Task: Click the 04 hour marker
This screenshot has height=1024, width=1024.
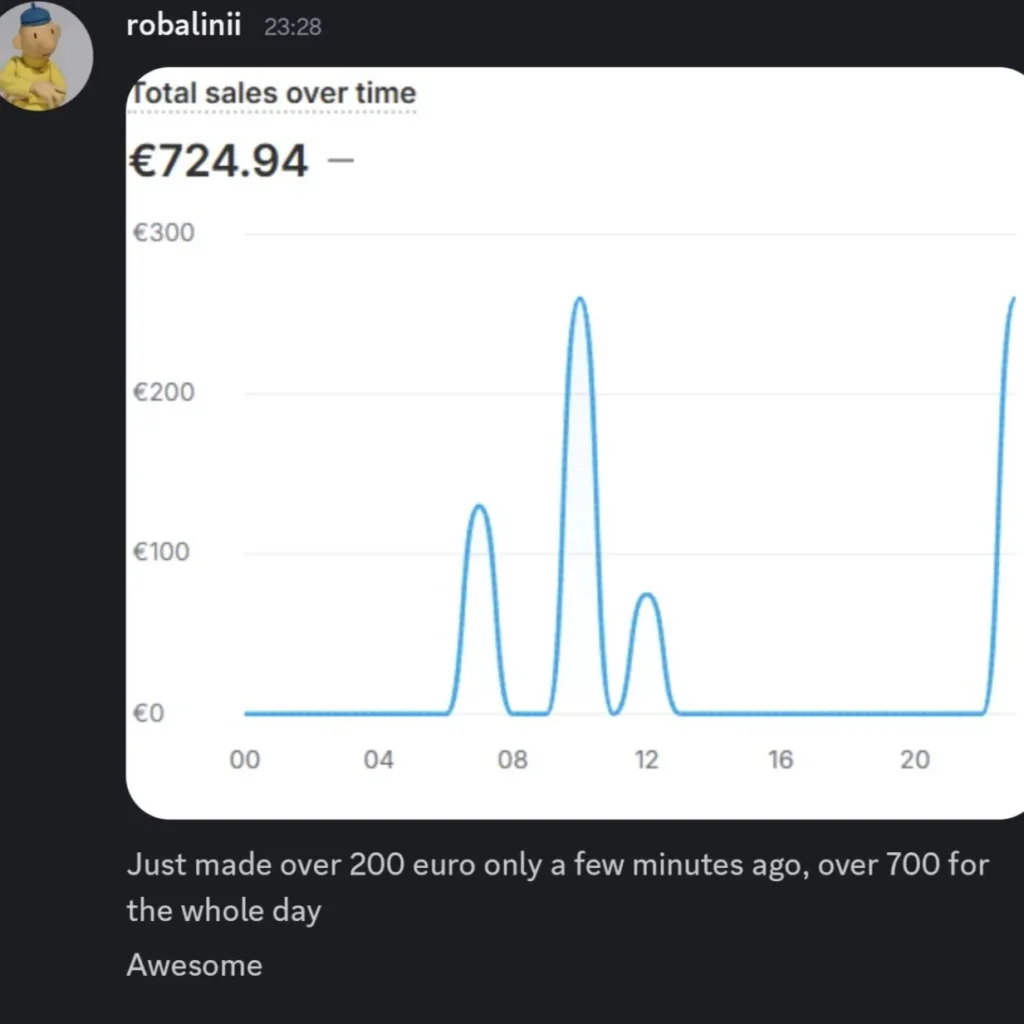Action: 378,760
